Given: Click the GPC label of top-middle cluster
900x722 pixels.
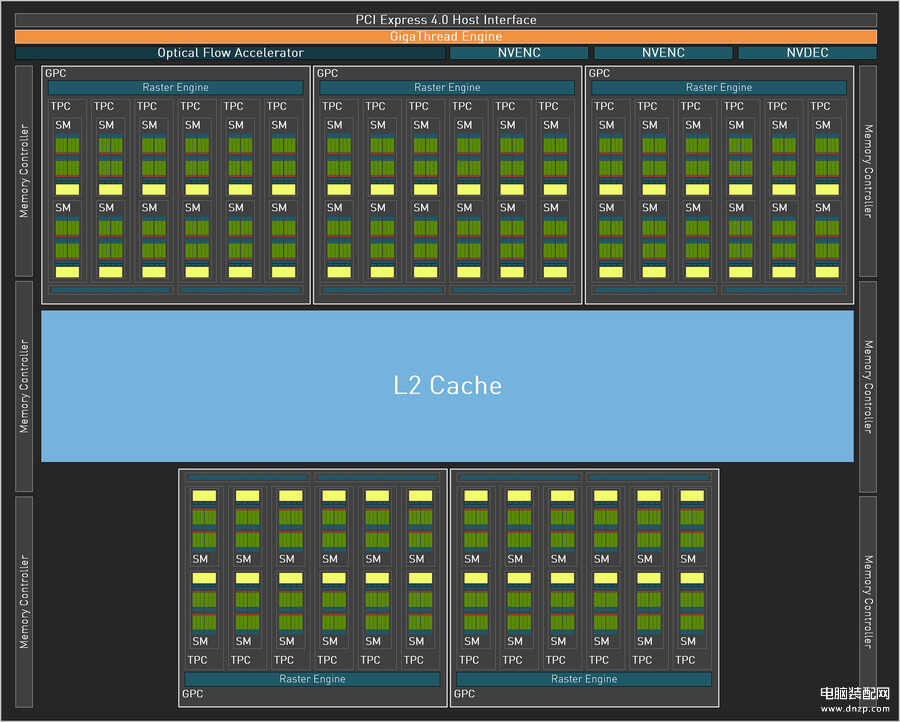Looking at the screenshot, I should tap(327, 73).
